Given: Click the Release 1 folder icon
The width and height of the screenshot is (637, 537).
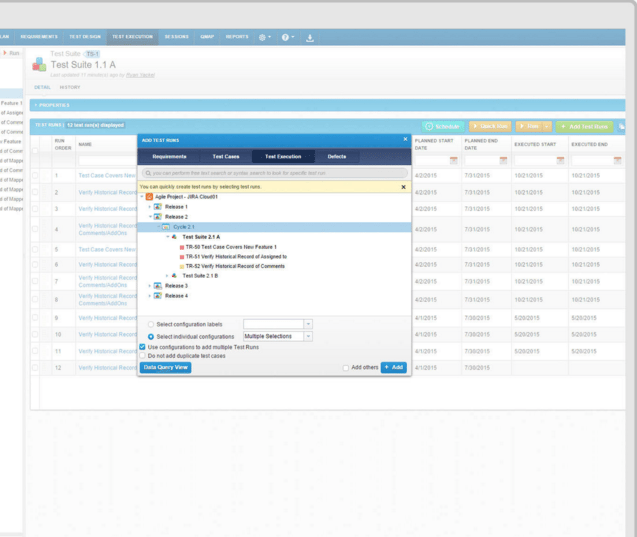Looking at the screenshot, I should 158,207.
